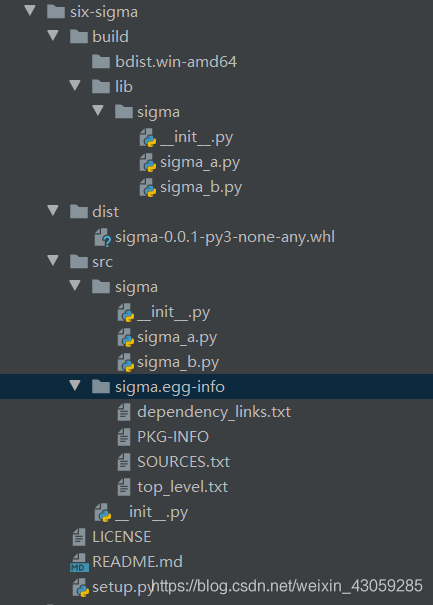The image size is (433, 605).
Task: Click the Python icon of sigma_b.py under src
Action: [125, 363]
